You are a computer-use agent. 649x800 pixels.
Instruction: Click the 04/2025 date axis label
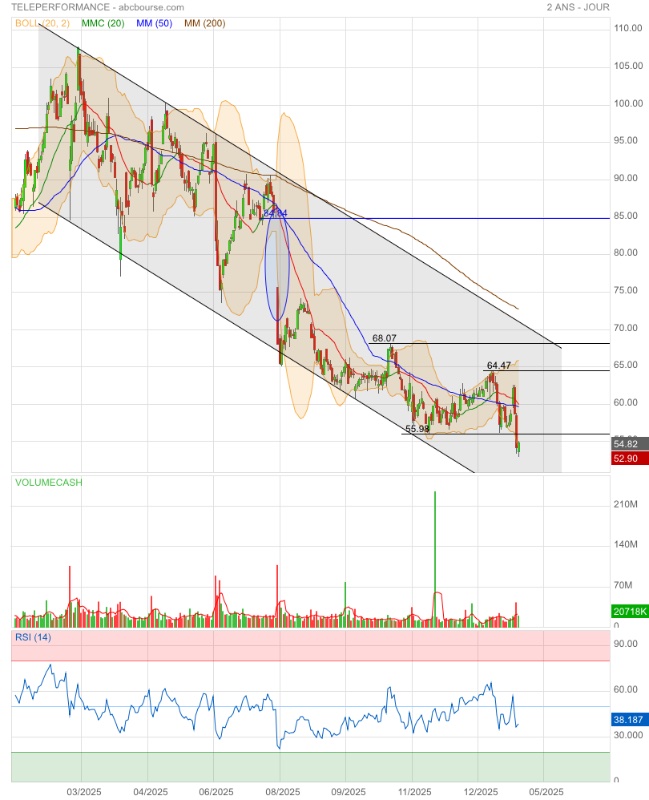[150, 792]
